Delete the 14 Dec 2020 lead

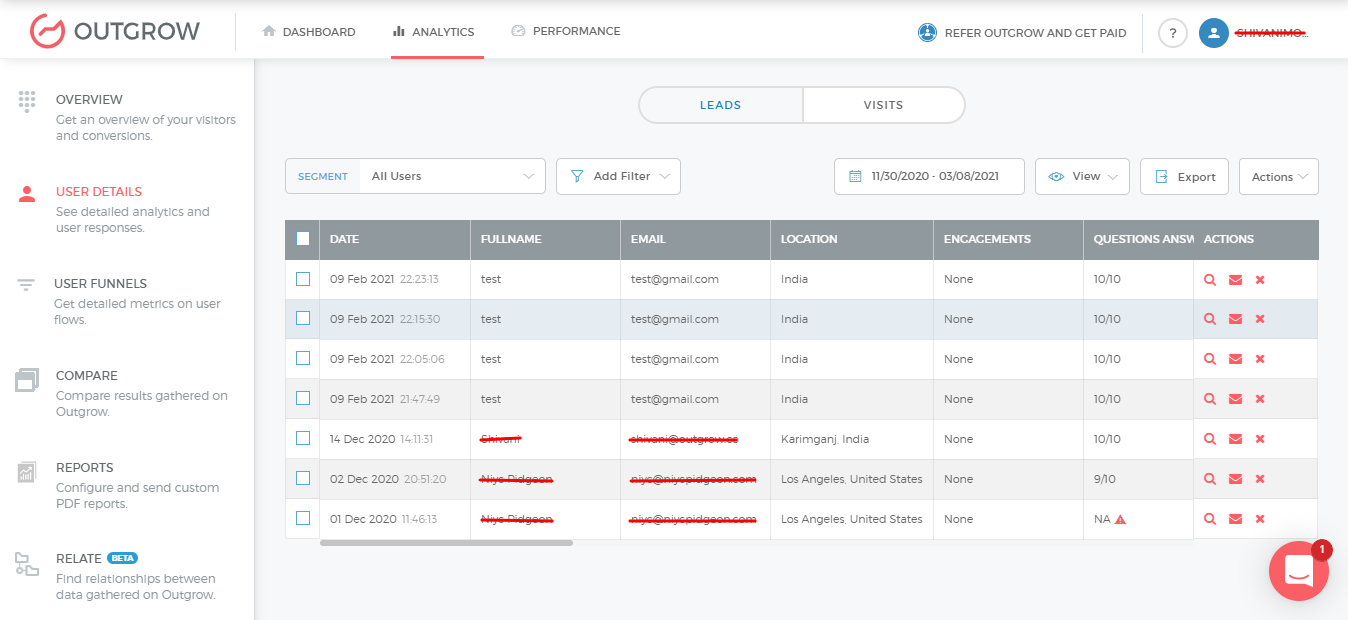1260,439
